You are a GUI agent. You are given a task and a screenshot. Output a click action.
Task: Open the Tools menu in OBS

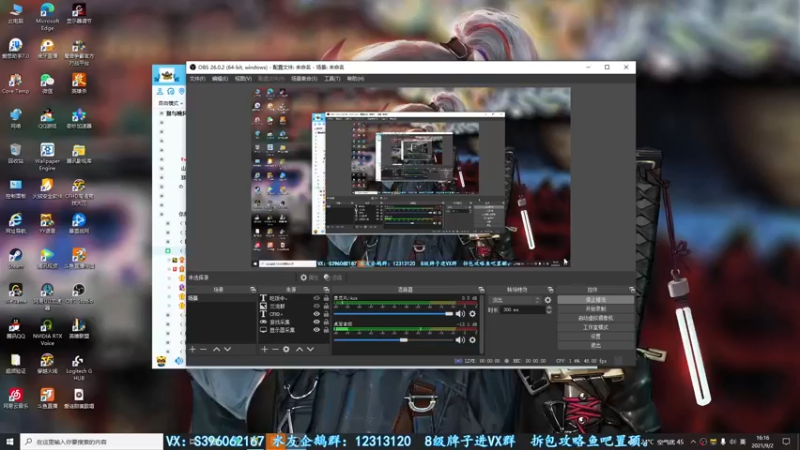click(332, 78)
